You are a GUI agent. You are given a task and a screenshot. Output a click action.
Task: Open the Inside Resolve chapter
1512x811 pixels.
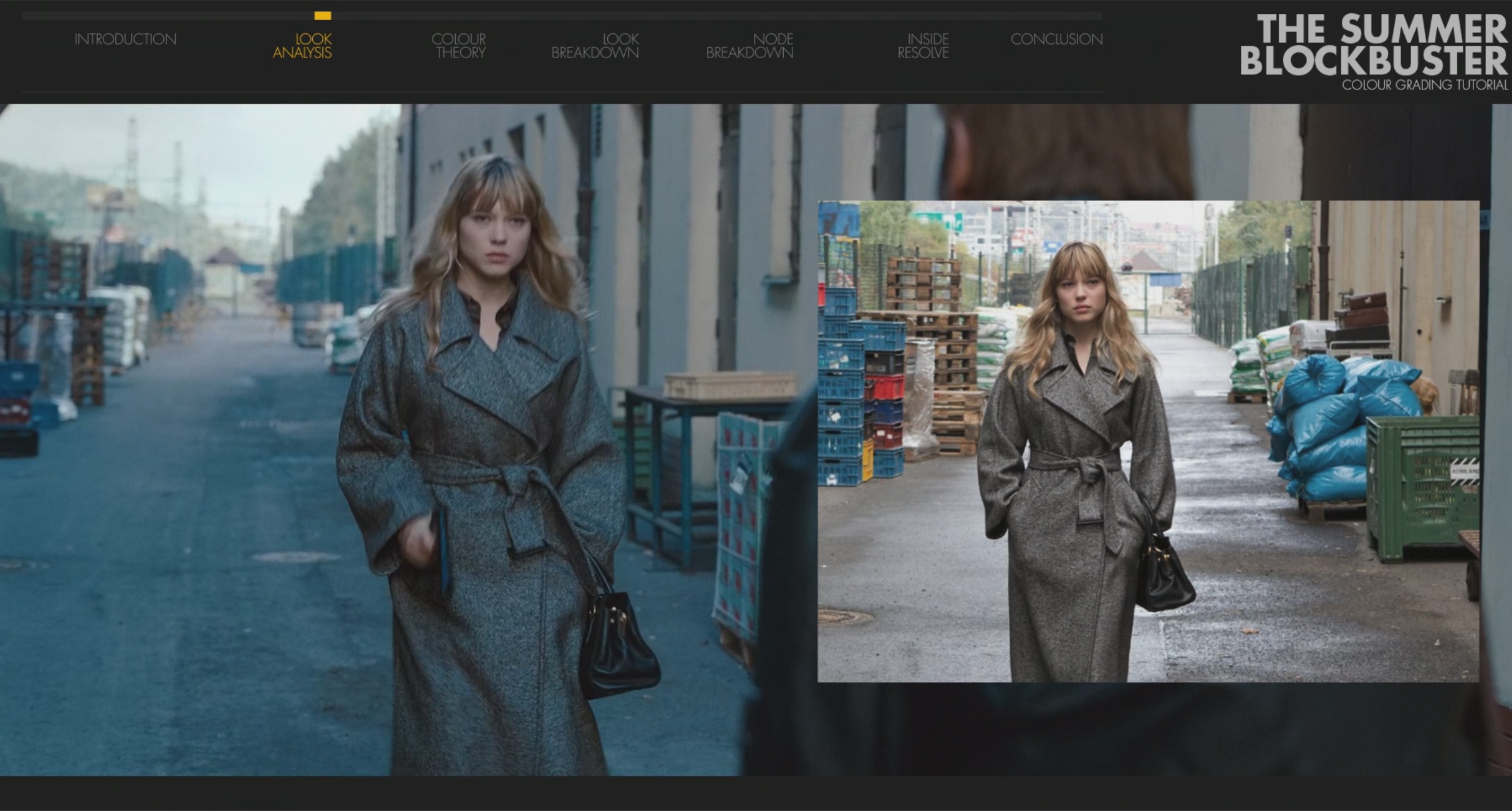(923, 46)
